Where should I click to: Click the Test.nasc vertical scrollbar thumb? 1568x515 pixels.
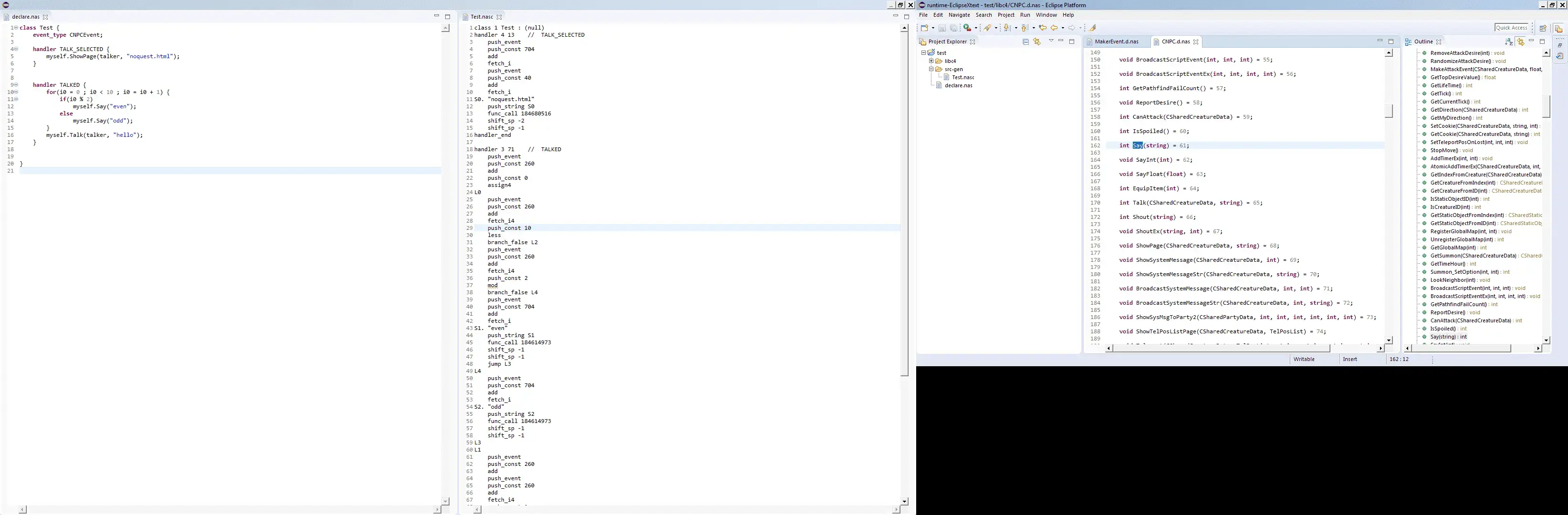pos(905,204)
